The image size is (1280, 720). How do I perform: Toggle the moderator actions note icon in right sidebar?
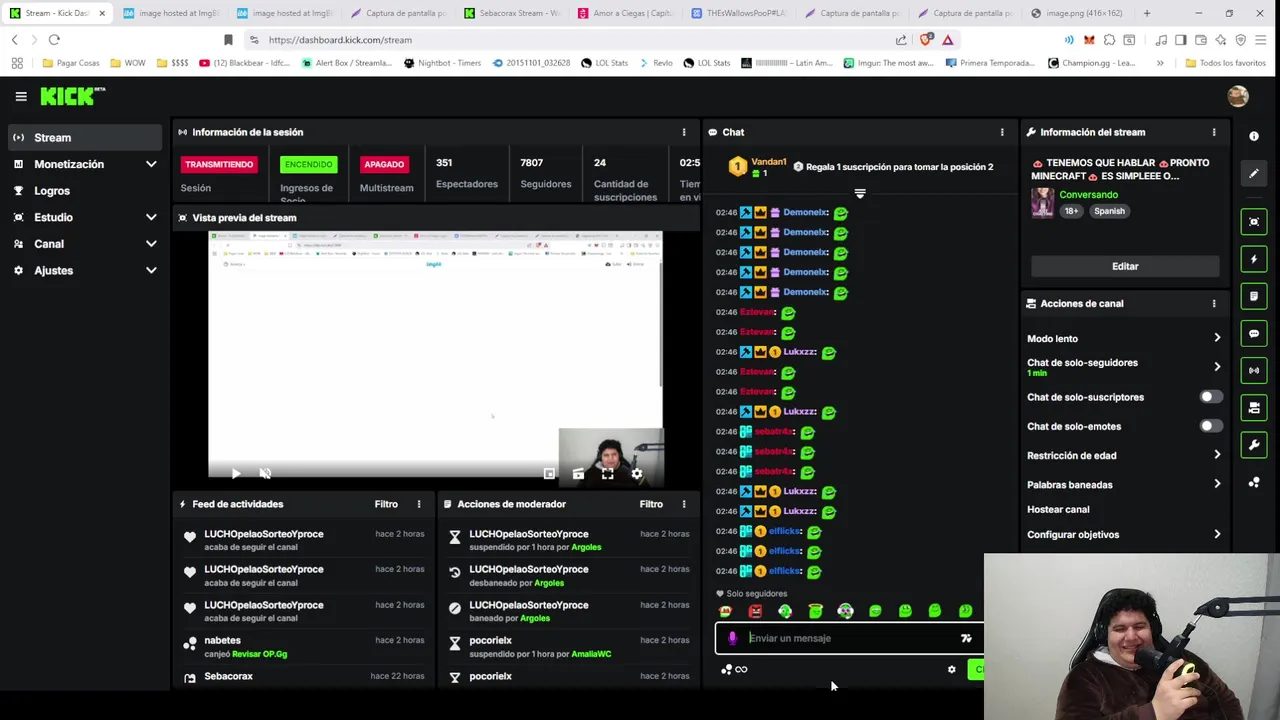(x=1254, y=296)
